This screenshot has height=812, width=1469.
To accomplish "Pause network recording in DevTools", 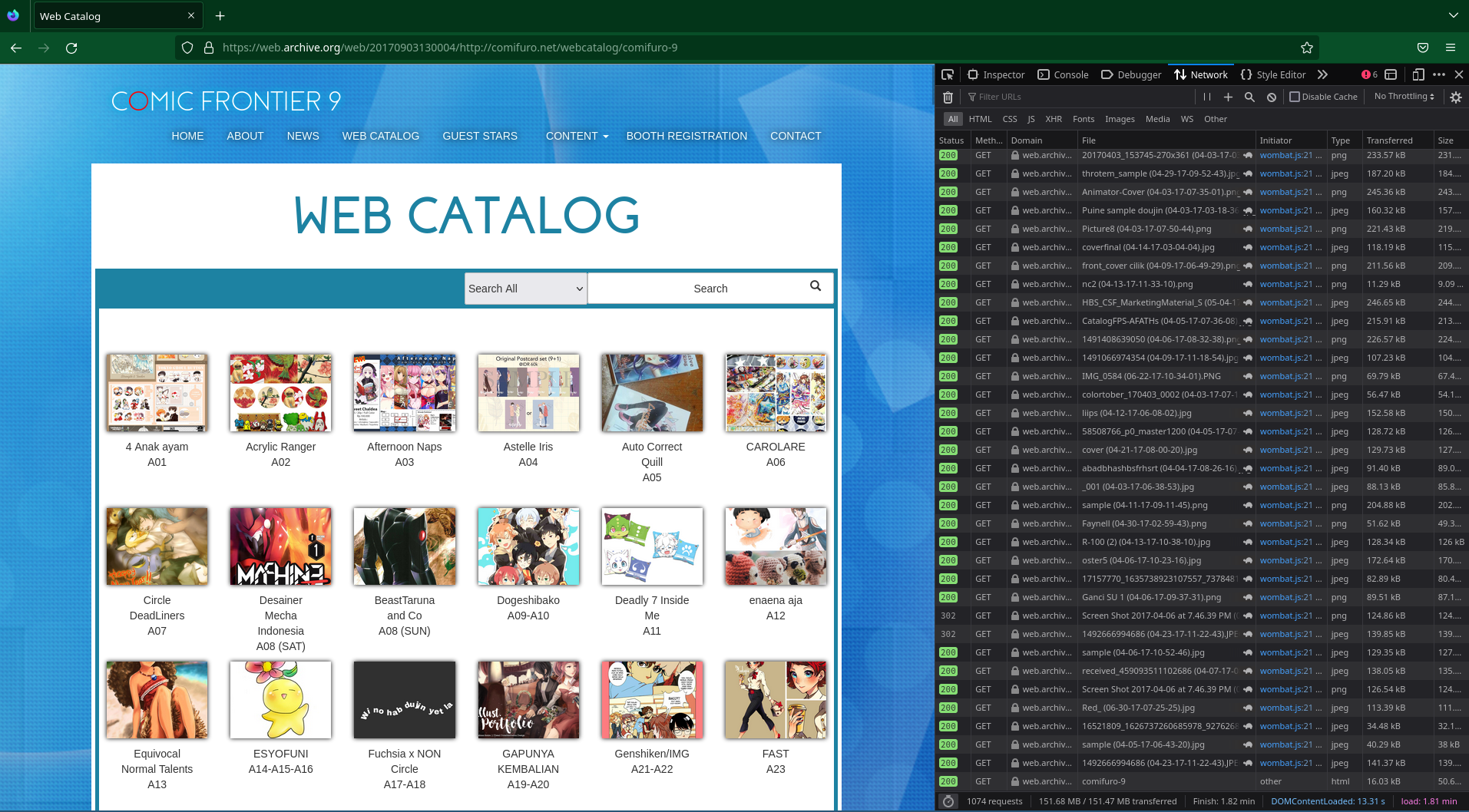I will click(1206, 97).
